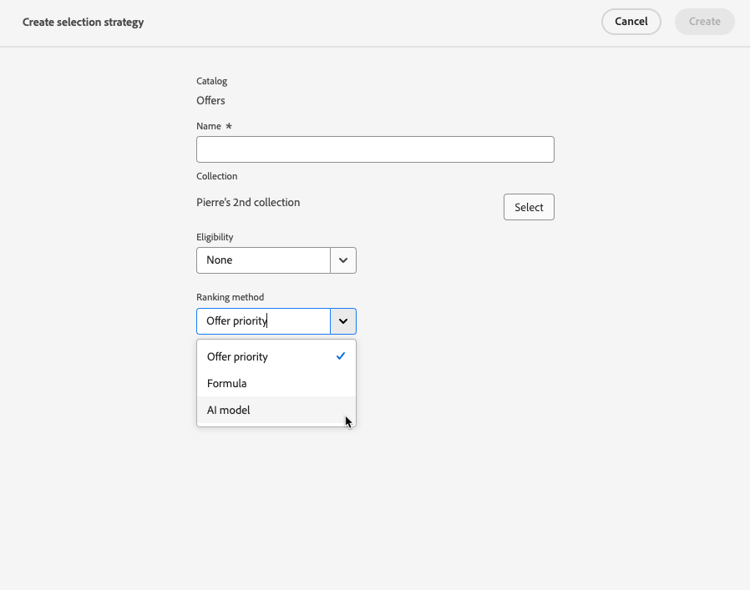Collapse the Ranking method dropdown chevron
750x590 pixels.
click(x=343, y=321)
